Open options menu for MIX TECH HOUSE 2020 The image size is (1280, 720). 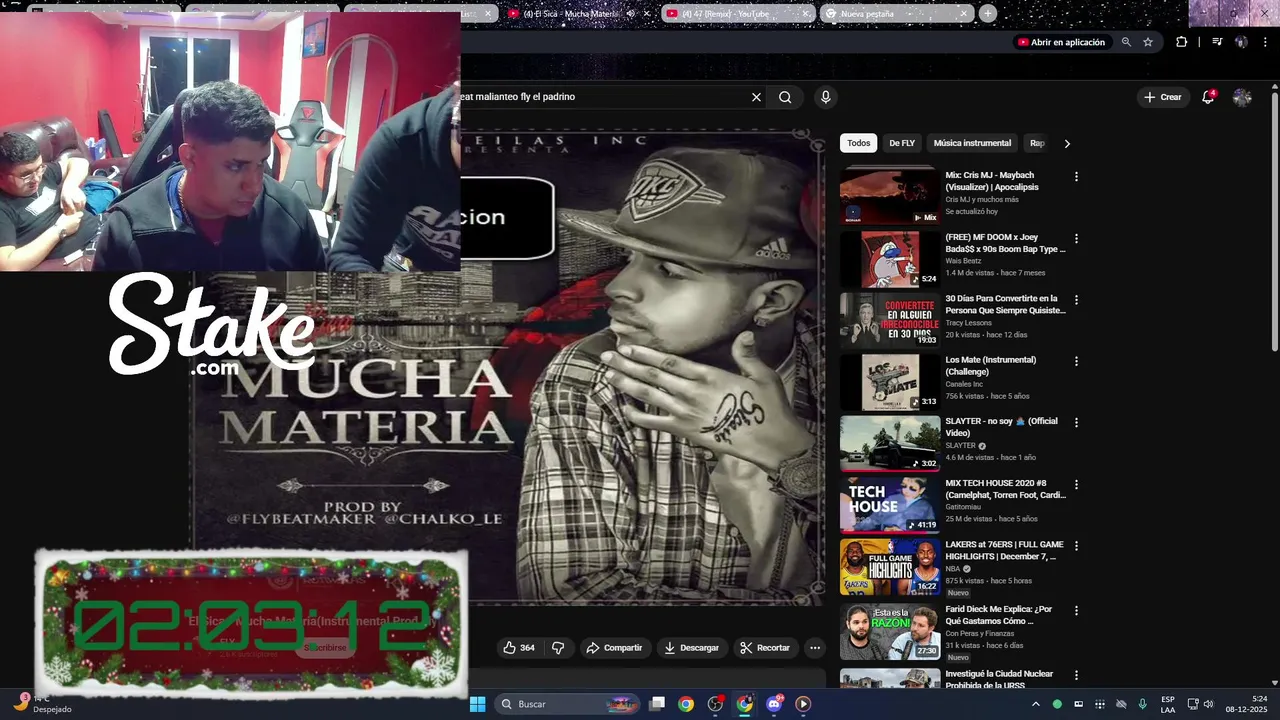click(1076, 484)
